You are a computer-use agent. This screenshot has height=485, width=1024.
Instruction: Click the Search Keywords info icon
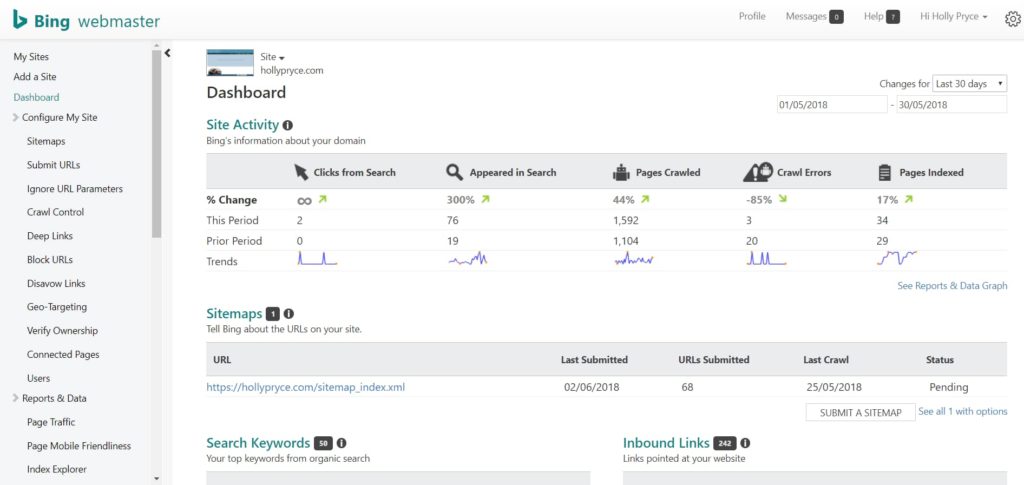click(x=341, y=443)
